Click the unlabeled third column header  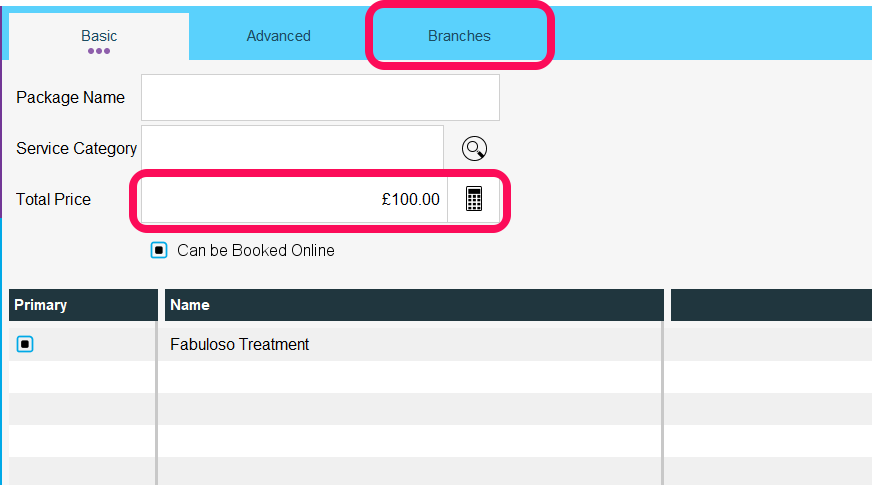[771, 305]
